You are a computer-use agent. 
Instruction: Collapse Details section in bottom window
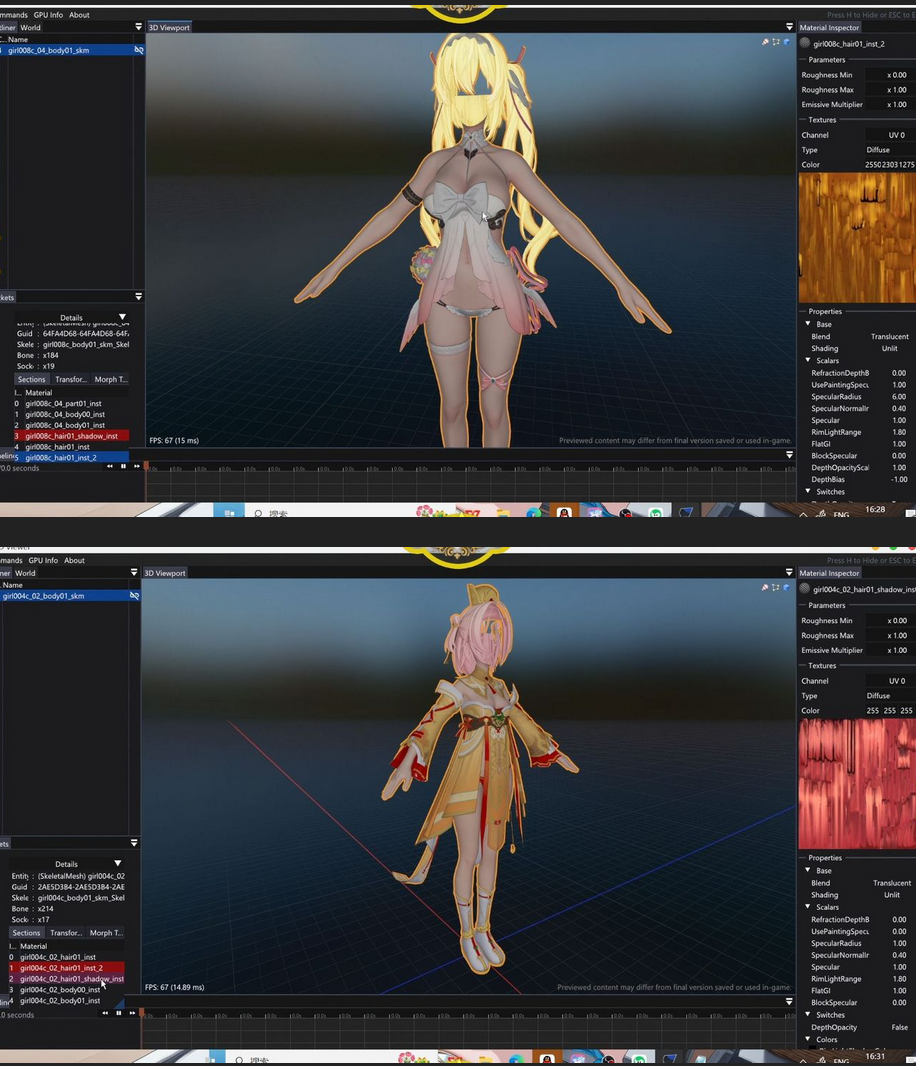[118, 863]
